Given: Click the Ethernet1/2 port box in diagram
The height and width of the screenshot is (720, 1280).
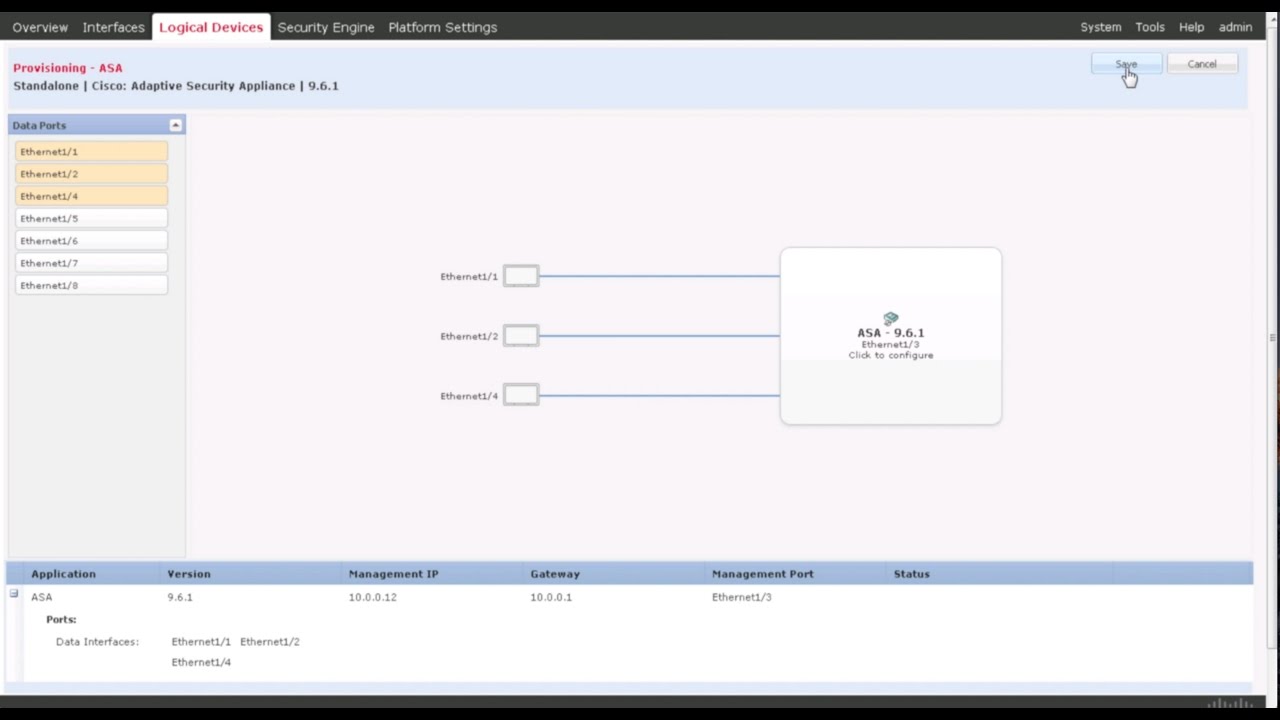Looking at the screenshot, I should tap(521, 336).
